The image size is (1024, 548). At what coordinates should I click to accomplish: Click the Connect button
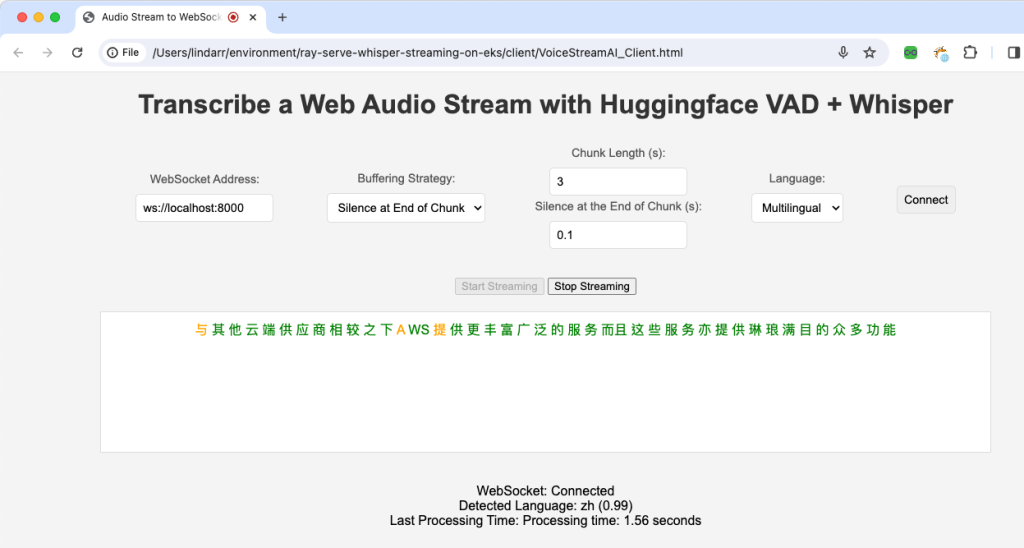coord(926,200)
